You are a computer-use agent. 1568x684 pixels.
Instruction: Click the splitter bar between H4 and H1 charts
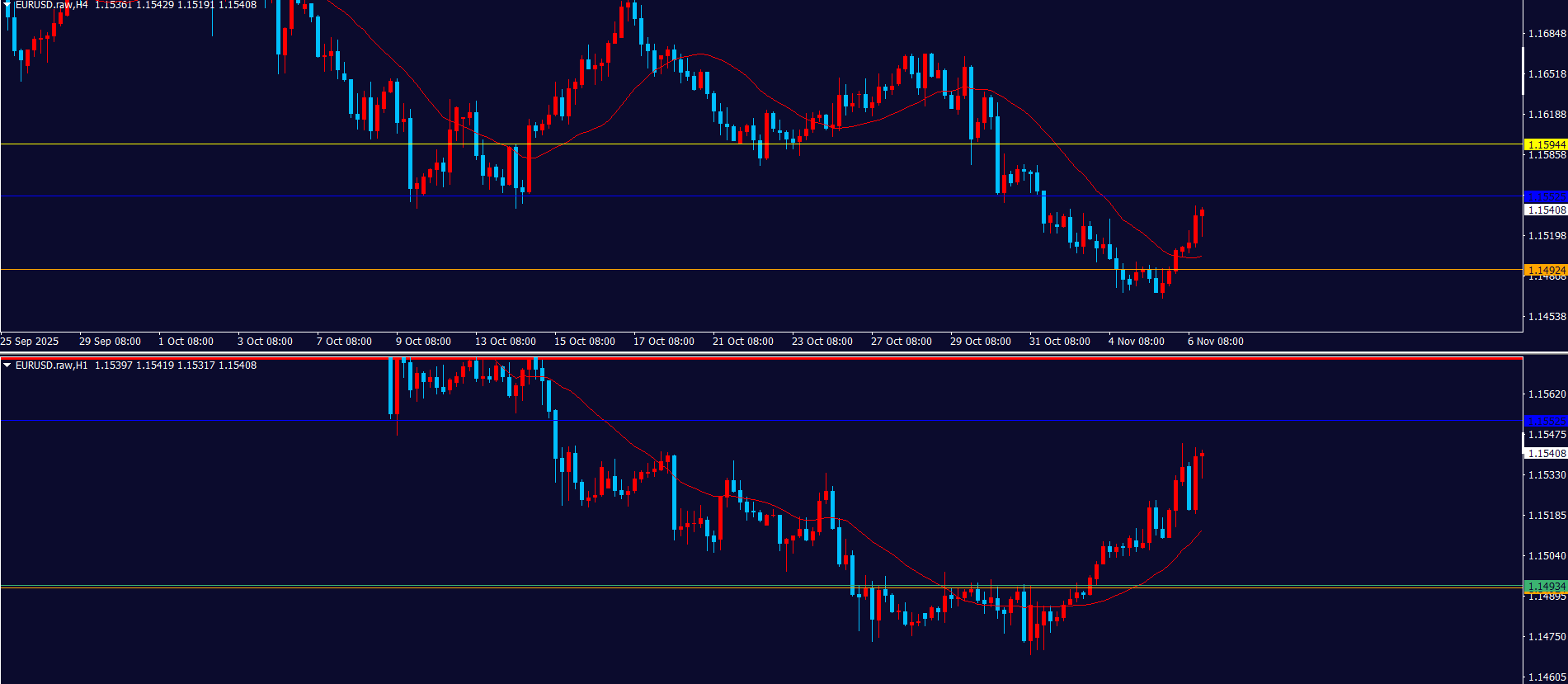(x=784, y=353)
